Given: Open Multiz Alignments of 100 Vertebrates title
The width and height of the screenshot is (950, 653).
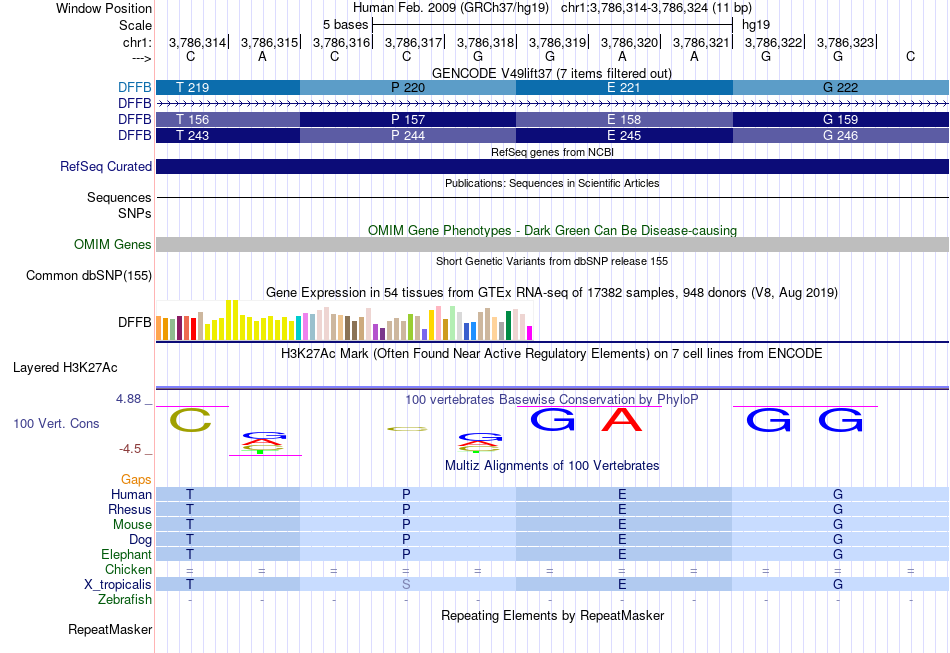Looking at the screenshot, I should click(x=552, y=465).
